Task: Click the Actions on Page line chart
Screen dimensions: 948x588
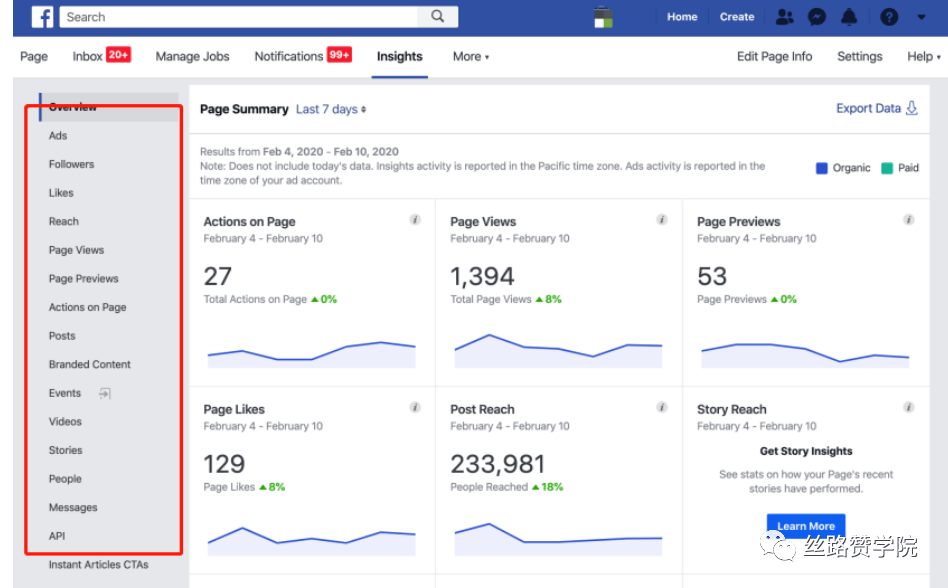Action: pyautogui.click(x=311, y=354)
